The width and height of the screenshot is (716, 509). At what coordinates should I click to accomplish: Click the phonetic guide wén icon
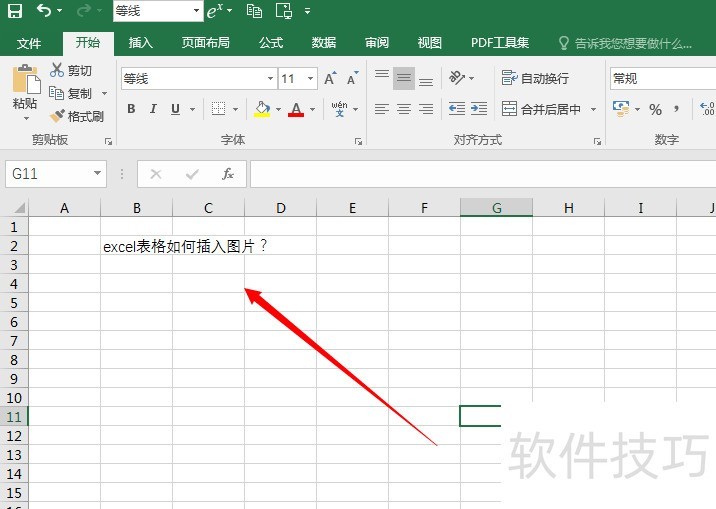click(340, 109)
